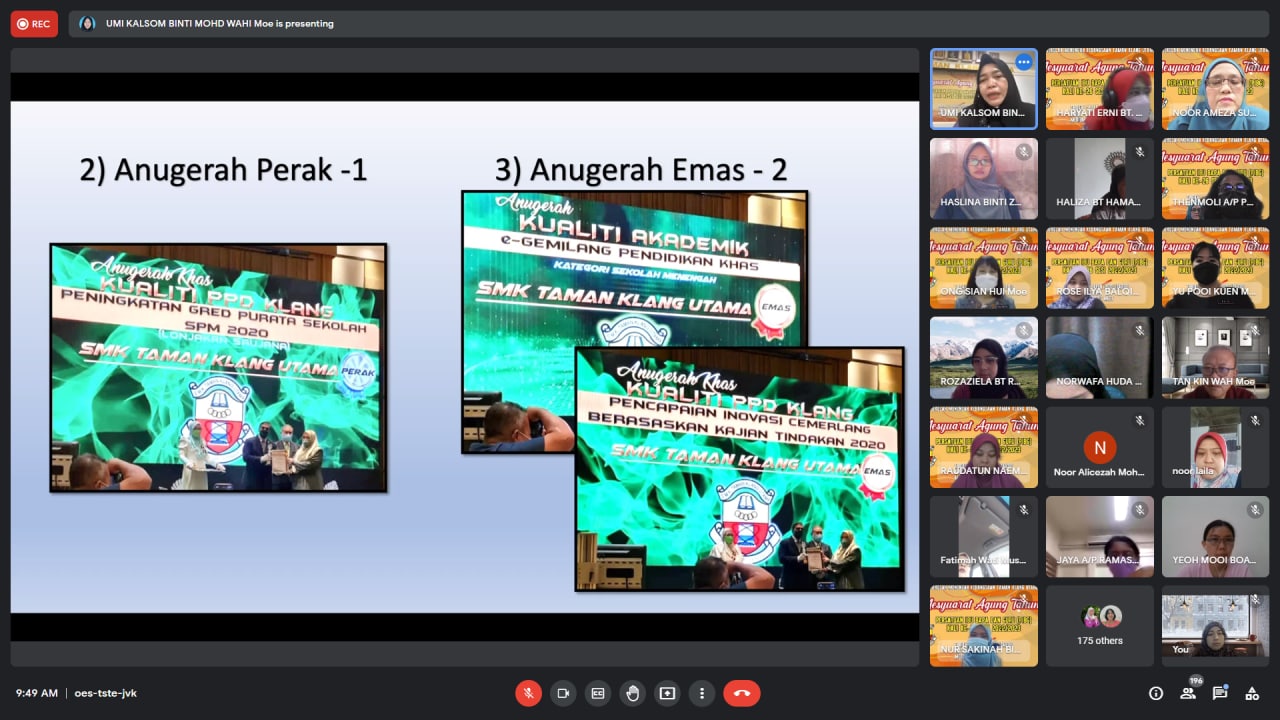Viewport: 1280px width, 720px height.
Task: Select Noor Alicezah Moh... participant tile
Action: coord(1100,447)
